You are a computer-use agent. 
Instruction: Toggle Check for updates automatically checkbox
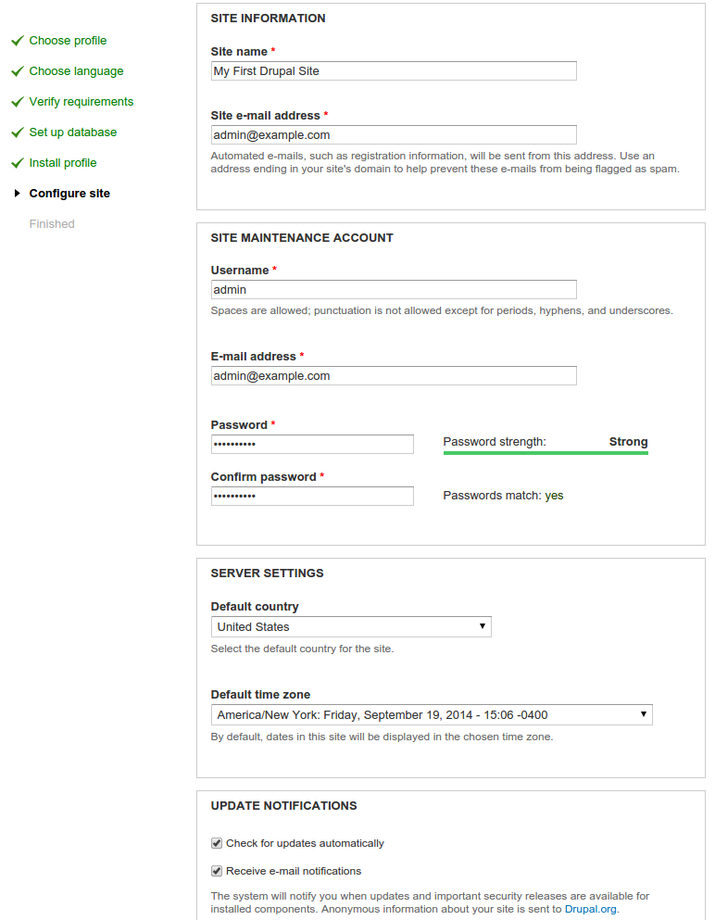click(217, 843)
